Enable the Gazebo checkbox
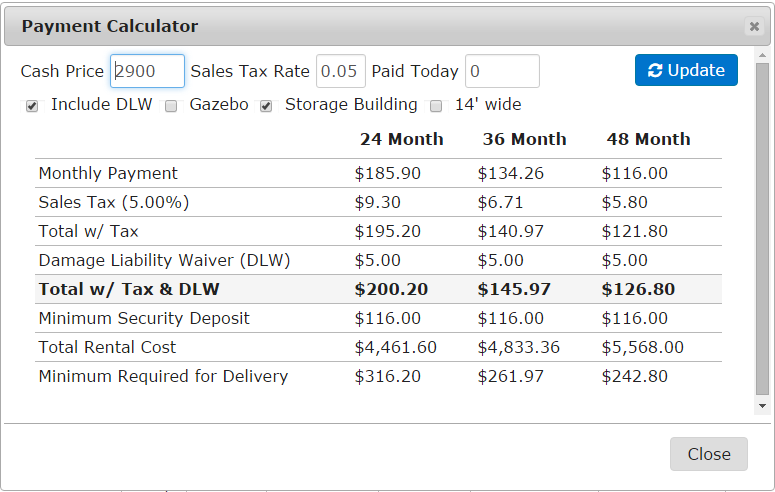The image size is (775, 492). click(x=171, y=106)
